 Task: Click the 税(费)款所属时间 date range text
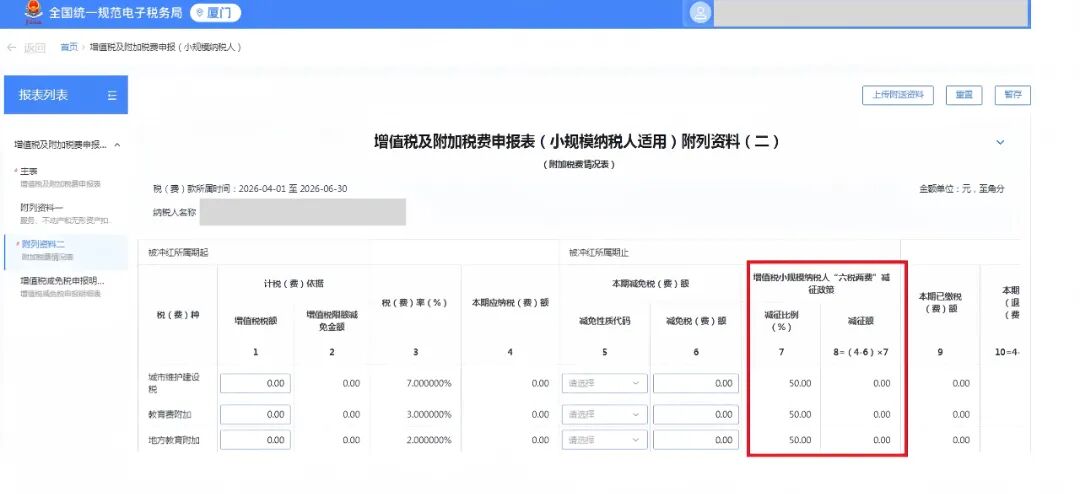(x=250, y=189)
